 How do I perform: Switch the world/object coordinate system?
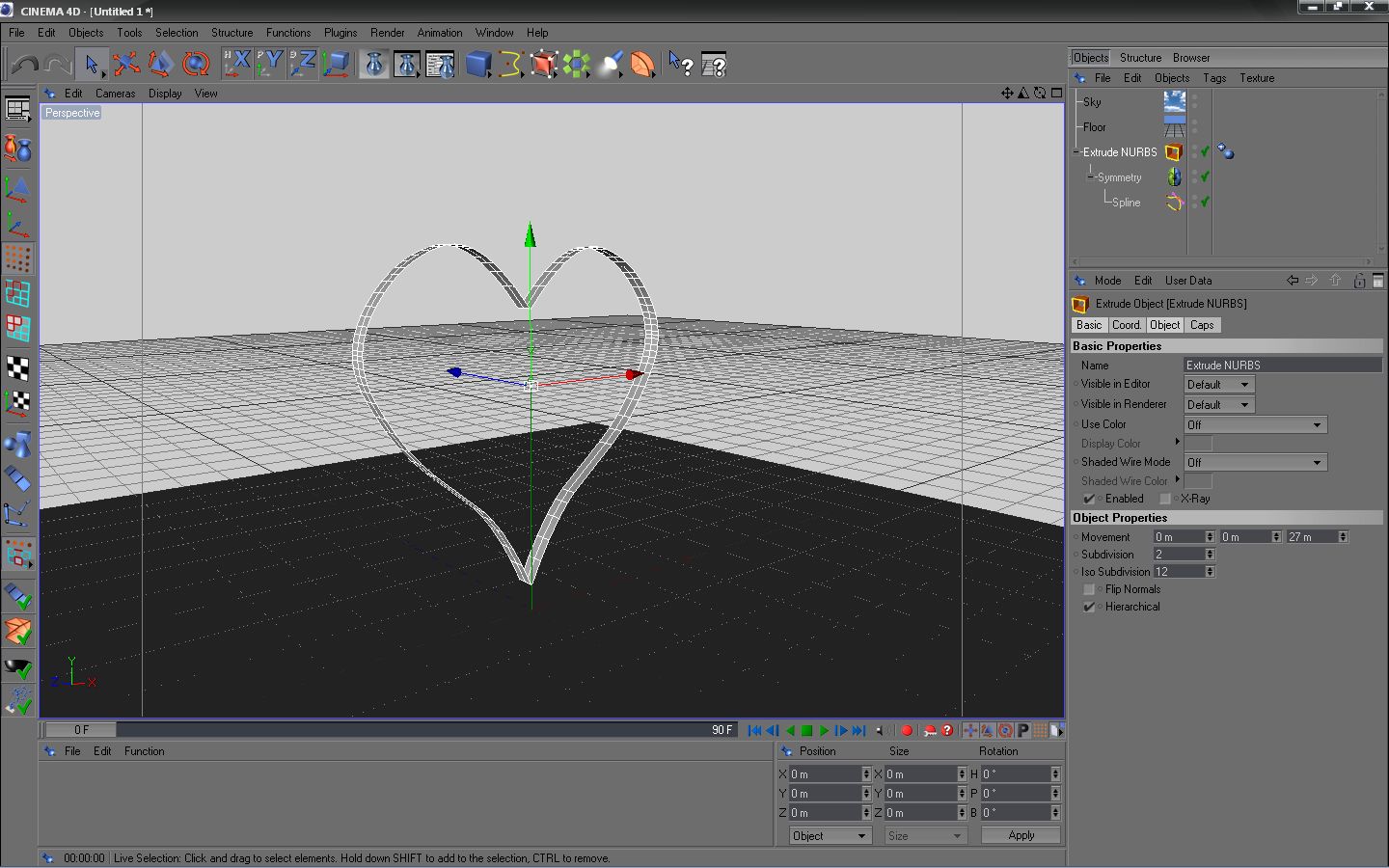point(336,65)
